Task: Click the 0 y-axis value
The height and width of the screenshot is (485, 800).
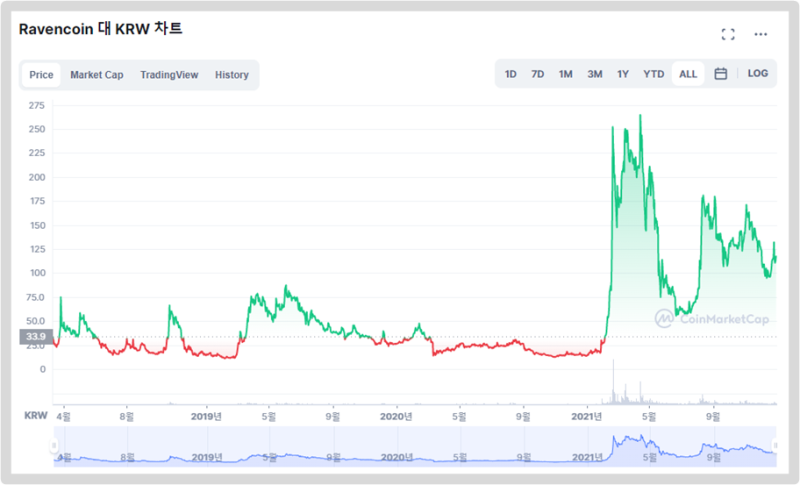Action: [43, 369]
